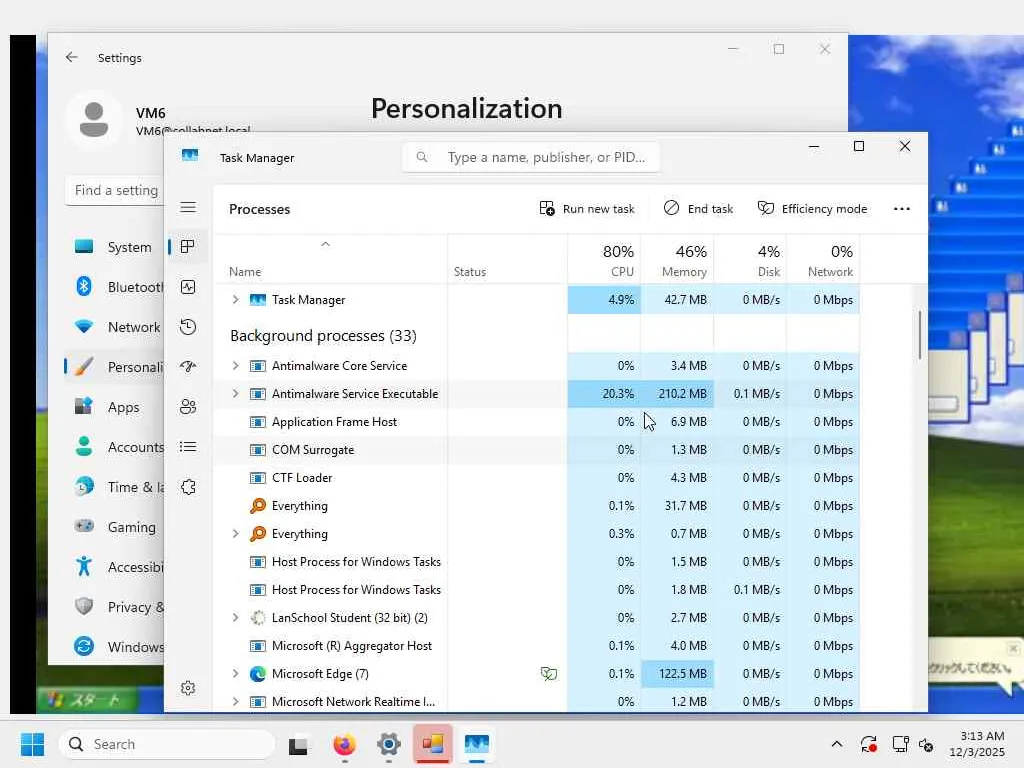Image resolution: width=1024 pixels, height=768 pixels.
Task: Open the Performance page in Task Manager
Action: click(188, 287)
